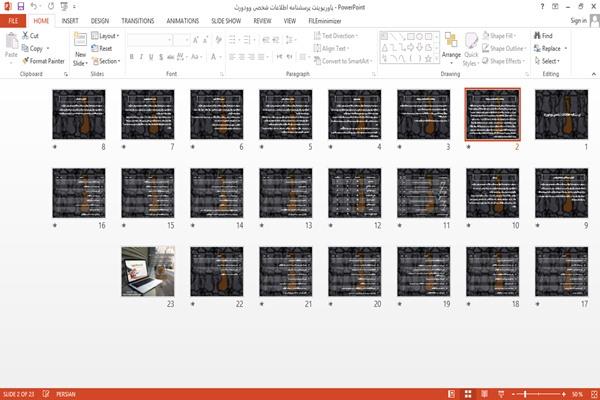This screenshot has height=400, width=600.
Task: Open the Layout dropdown
Action: [105, 36]
